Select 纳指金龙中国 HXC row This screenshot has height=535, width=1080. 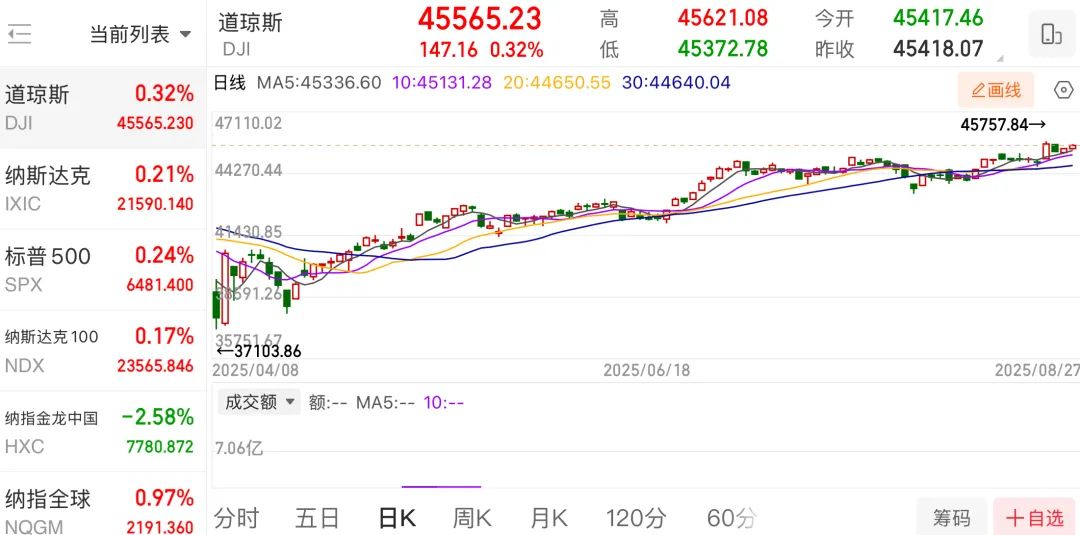point(103,431)
